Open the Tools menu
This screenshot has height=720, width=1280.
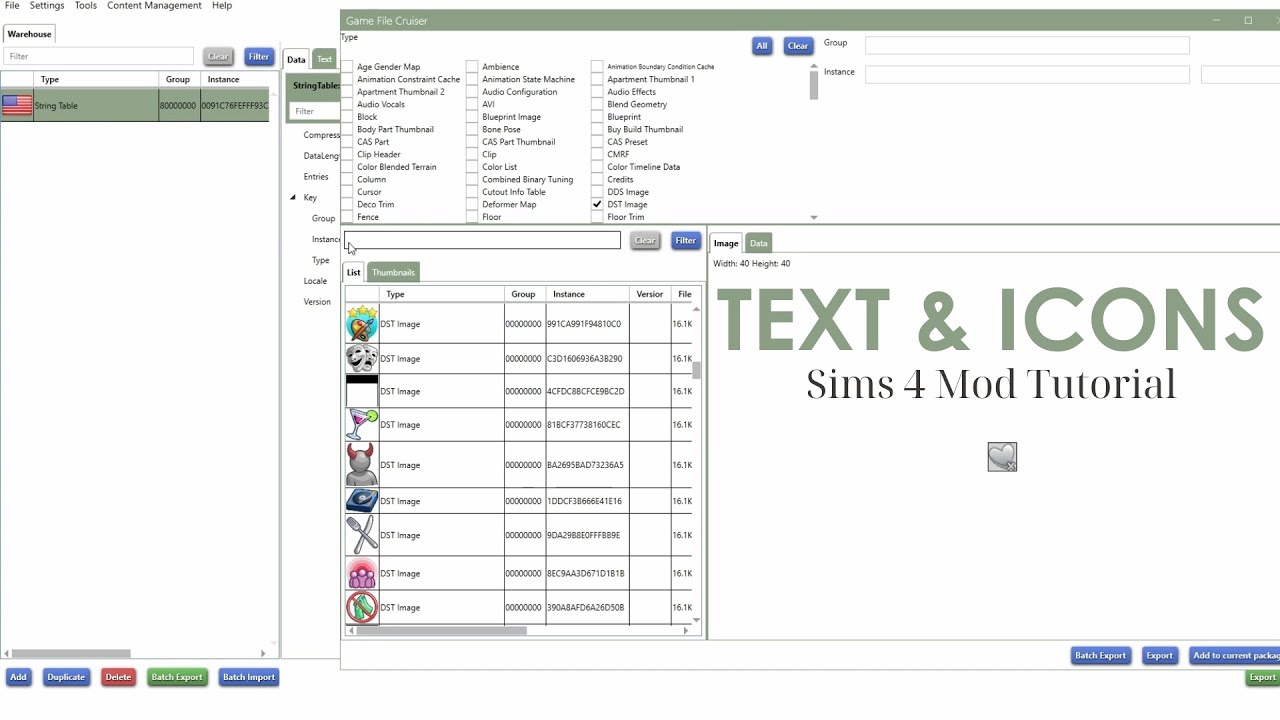pyautogui.click(x=86, y=6)
